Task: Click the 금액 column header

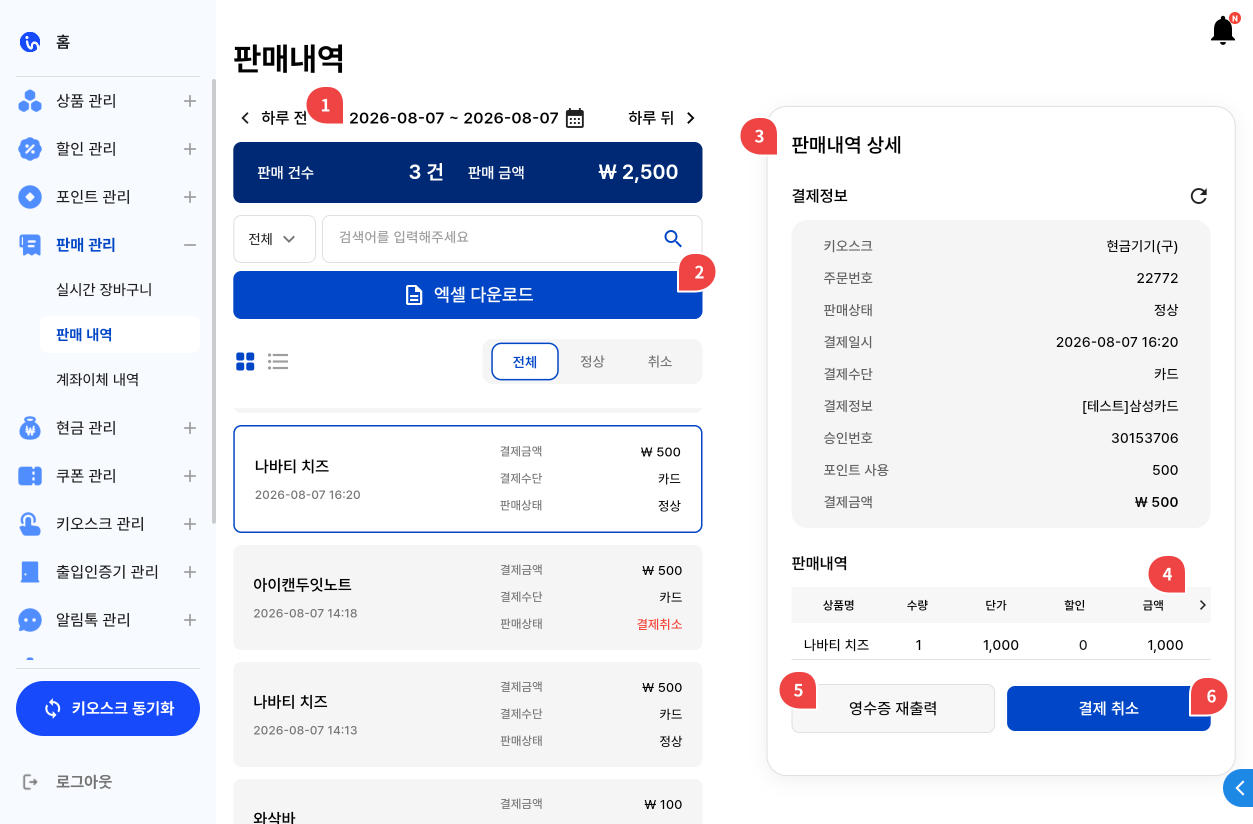Action: [1153, 605]
